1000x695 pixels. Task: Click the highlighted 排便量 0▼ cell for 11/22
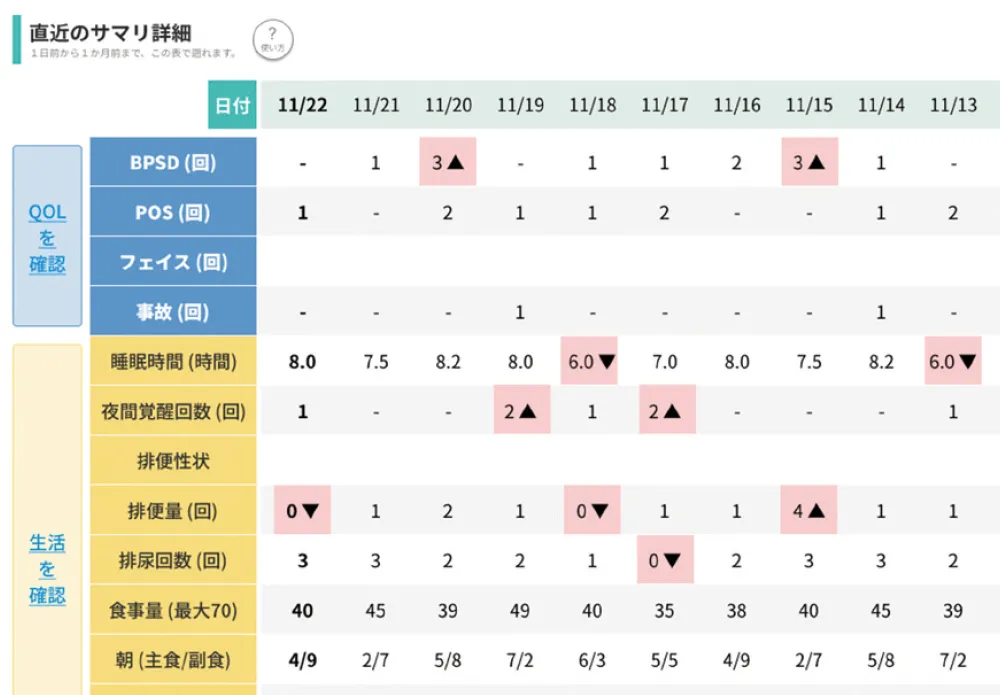coord(302,511)
